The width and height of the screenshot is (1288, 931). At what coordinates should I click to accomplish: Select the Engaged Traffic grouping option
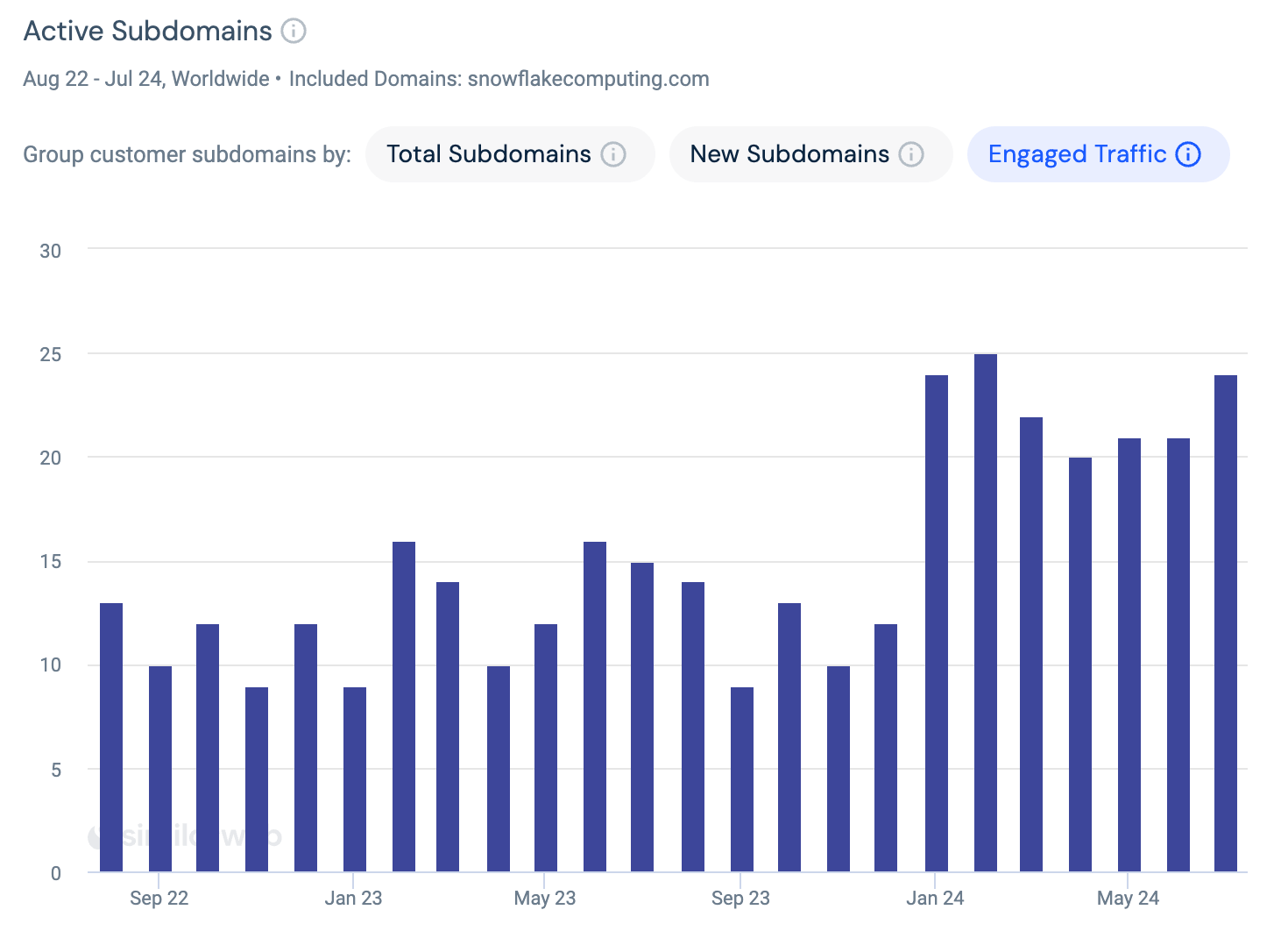(1078, 154)
